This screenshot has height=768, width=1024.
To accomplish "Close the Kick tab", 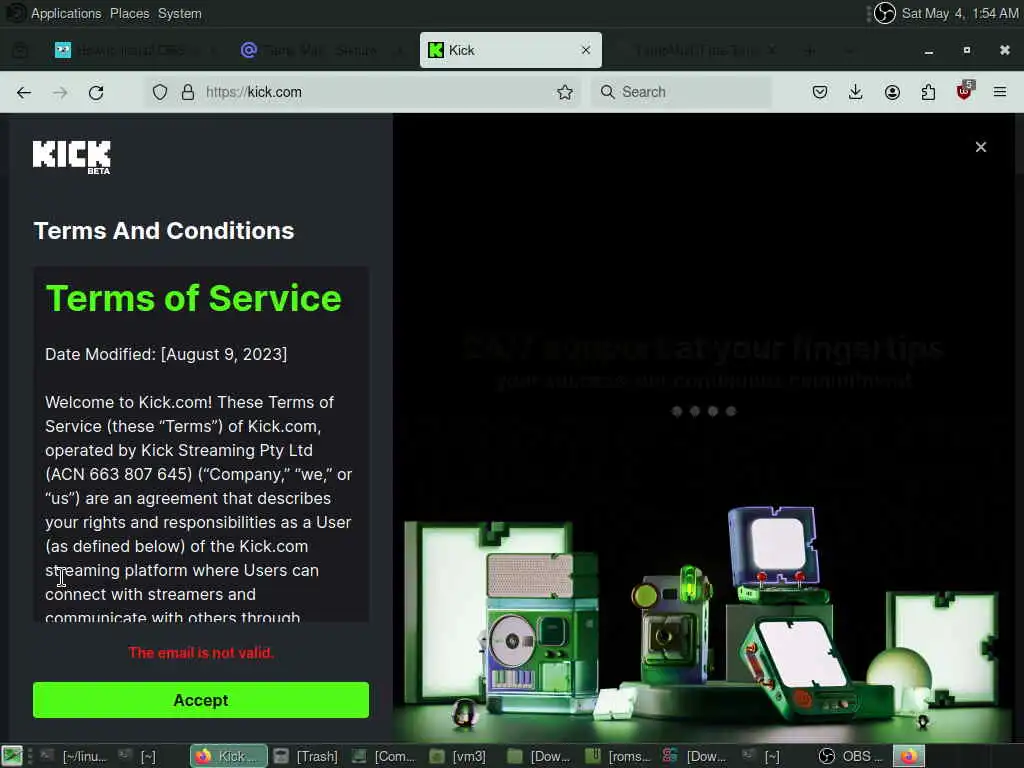I will [586, 50].
